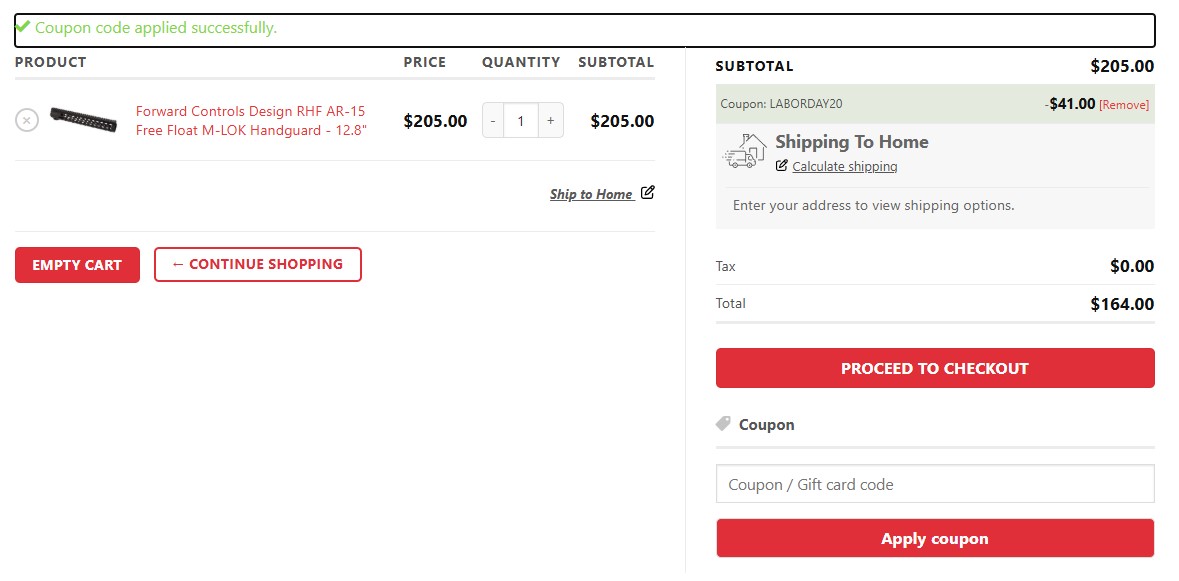Open the Forward Controls Design RHF handguard link
This screenshot has height=581, width=1179.
(251, 120)
